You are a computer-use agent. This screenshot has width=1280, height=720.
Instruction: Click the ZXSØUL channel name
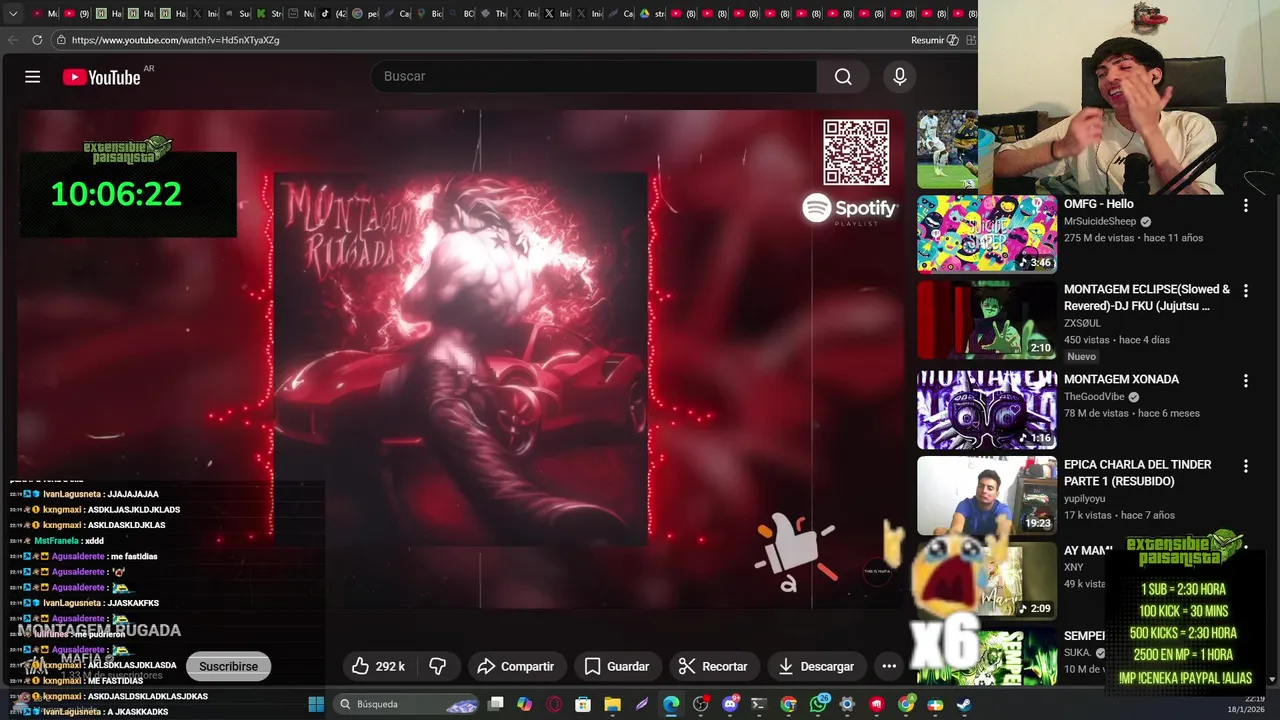(x=1082, y=324)
